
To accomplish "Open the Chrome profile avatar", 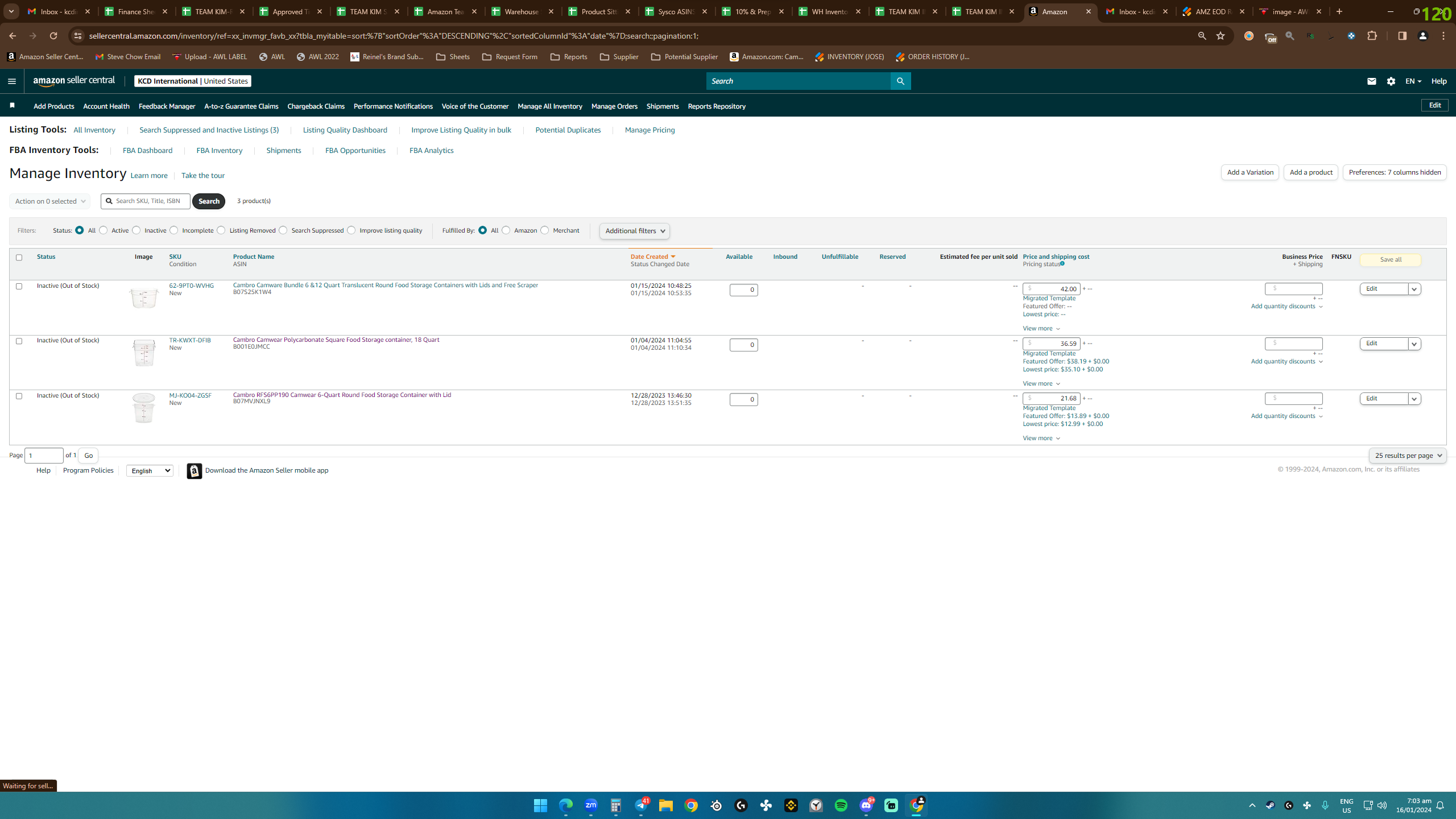I will (1422, 36).
